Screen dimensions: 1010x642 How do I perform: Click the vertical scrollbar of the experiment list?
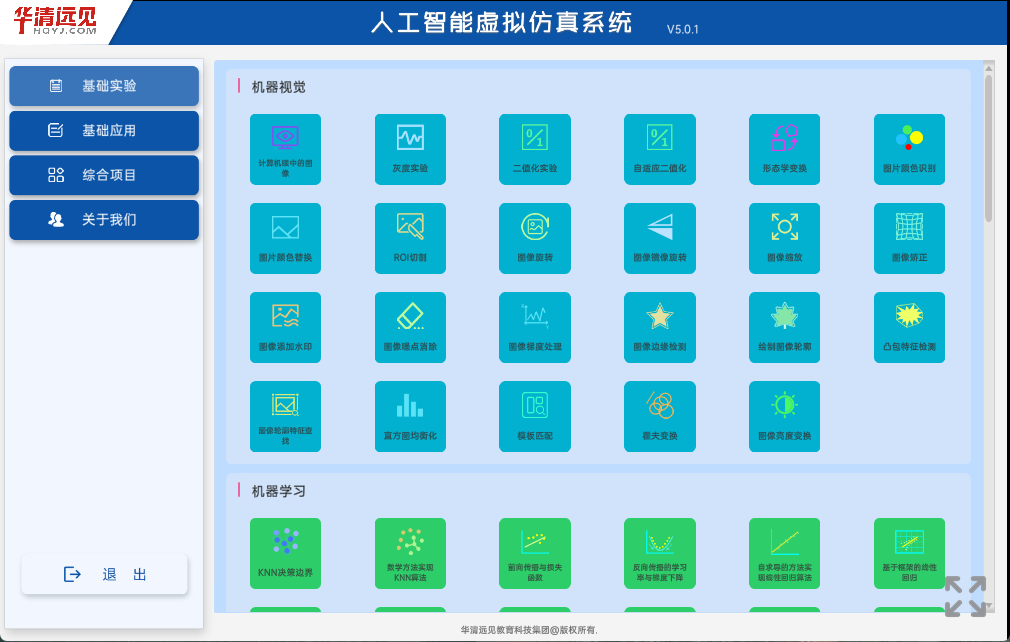point(988,150)
